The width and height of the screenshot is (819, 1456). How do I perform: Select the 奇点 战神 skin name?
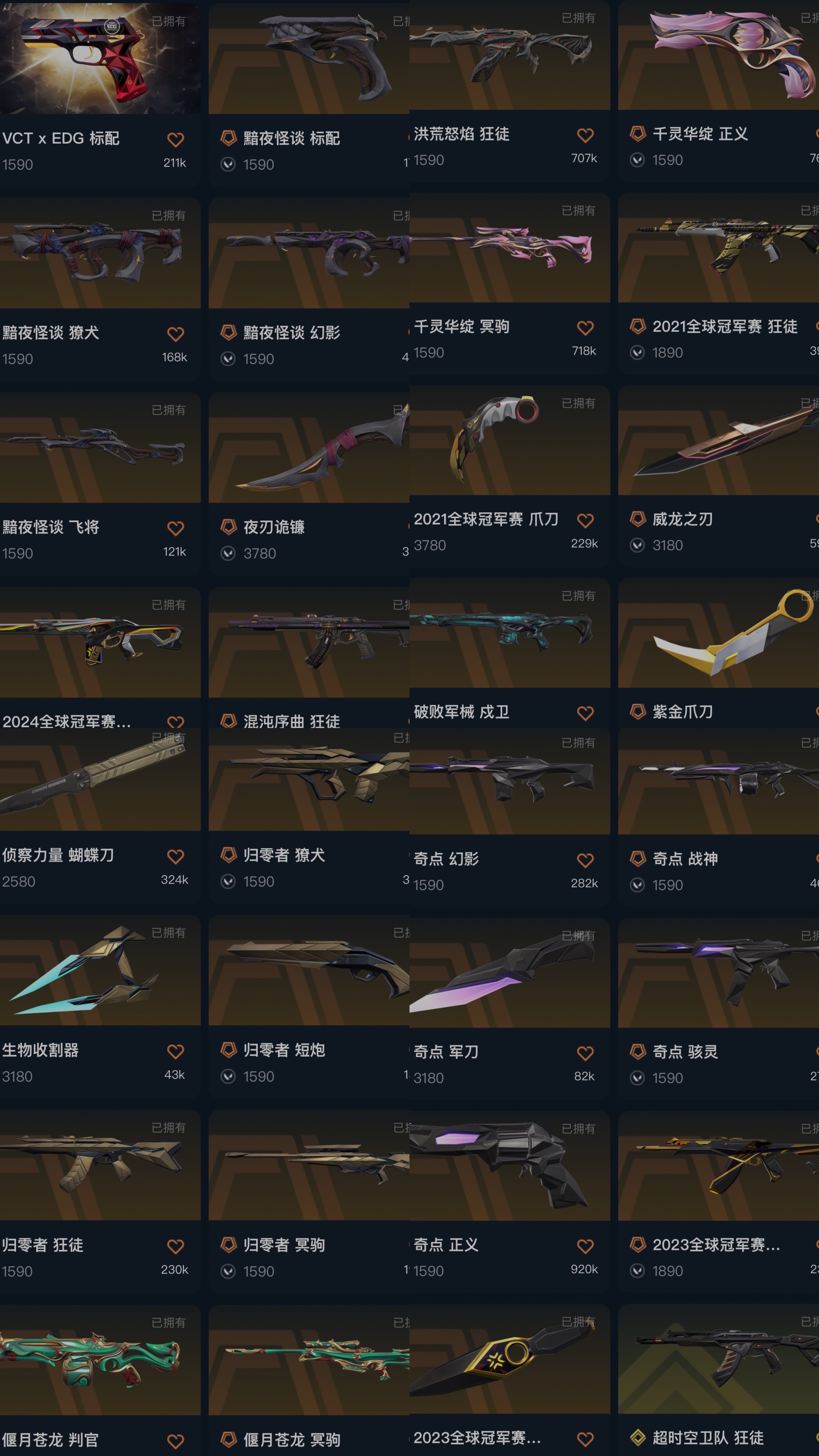685,859
